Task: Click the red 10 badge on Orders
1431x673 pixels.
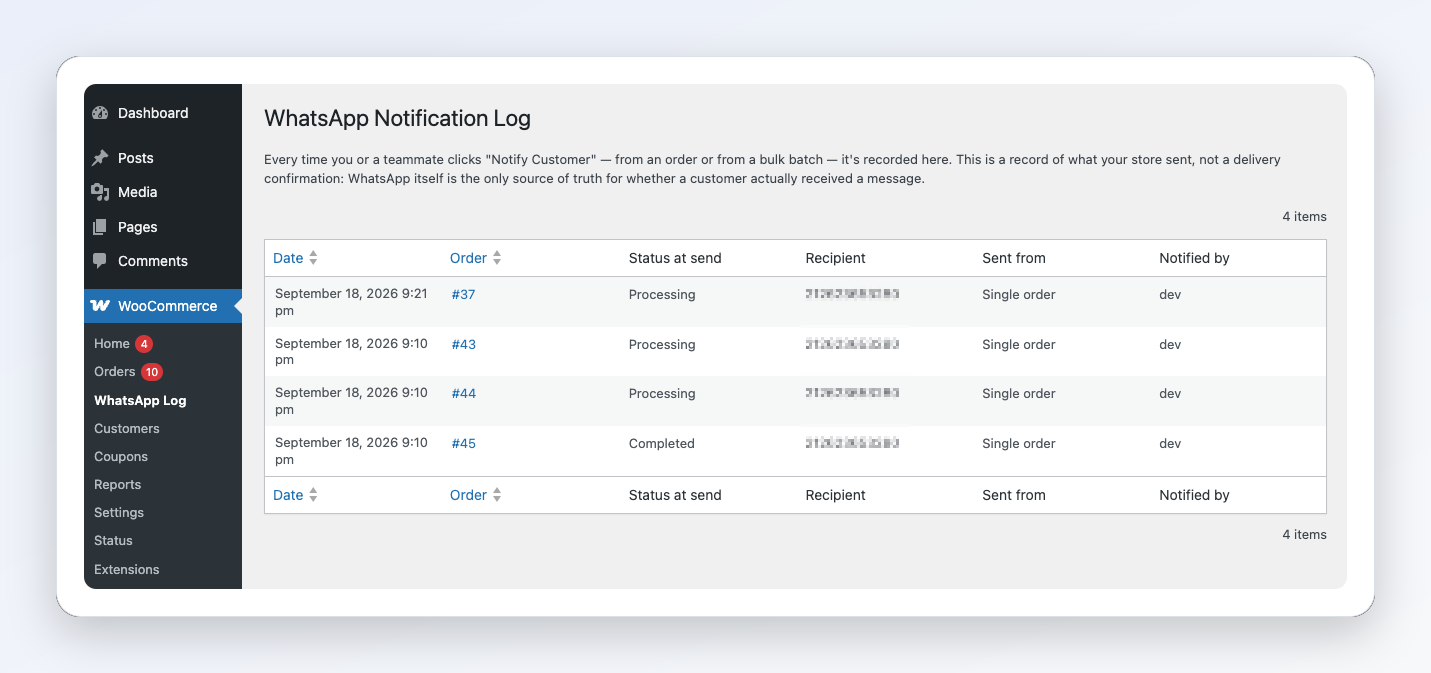Action: tap(151, 372)
